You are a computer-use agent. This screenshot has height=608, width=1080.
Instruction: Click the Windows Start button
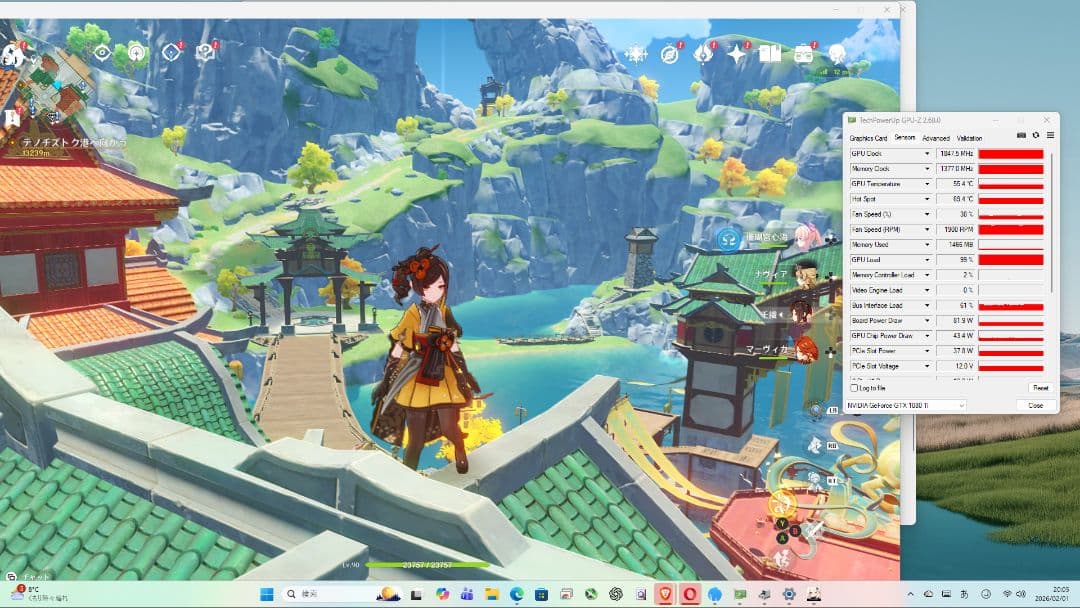click(267, 594)
